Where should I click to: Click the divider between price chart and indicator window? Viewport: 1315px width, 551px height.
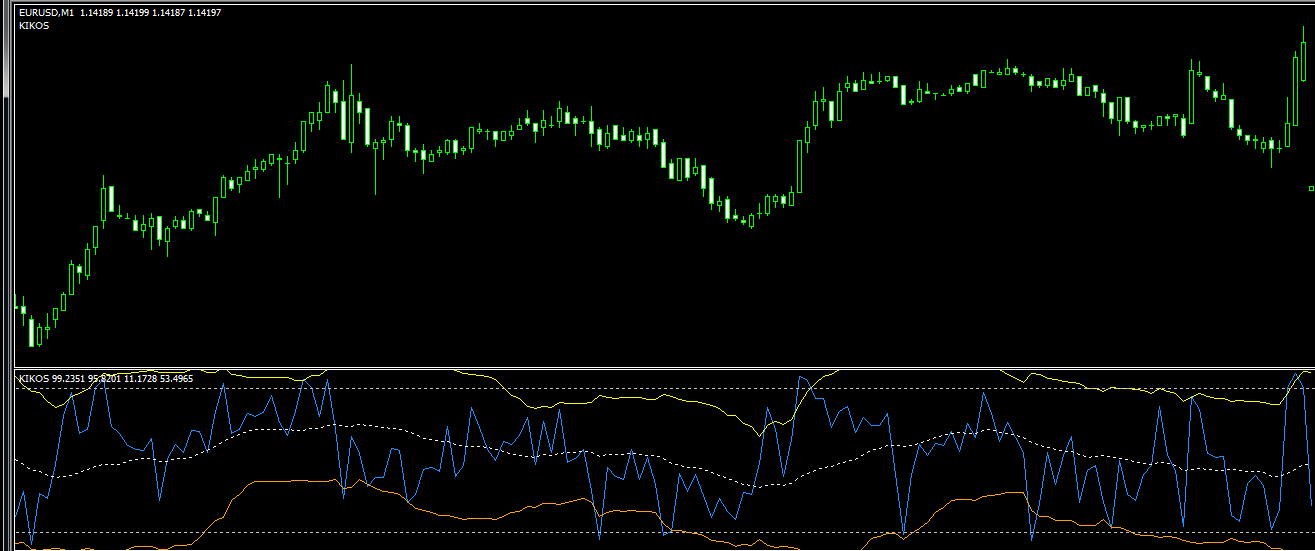660,368
